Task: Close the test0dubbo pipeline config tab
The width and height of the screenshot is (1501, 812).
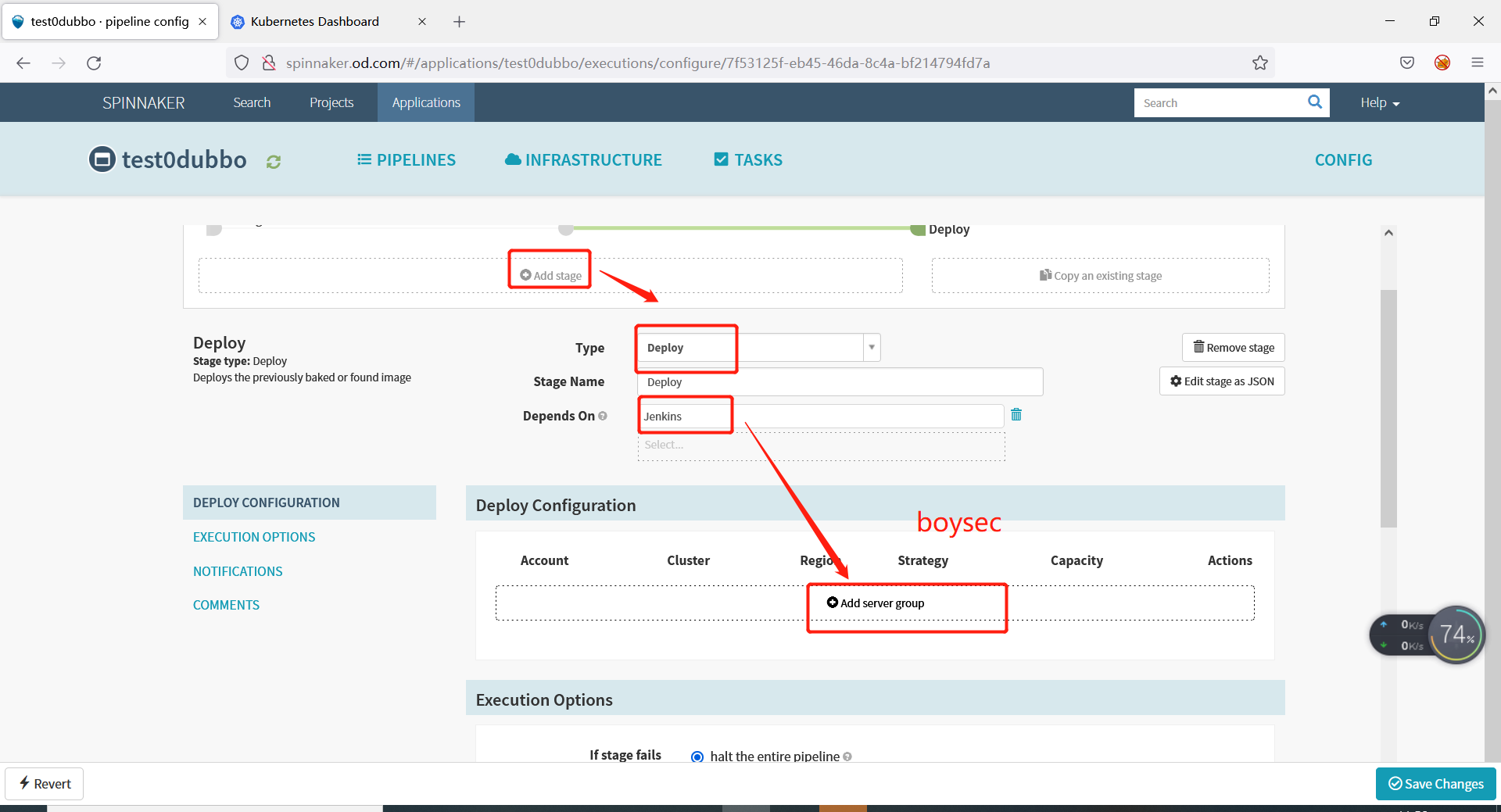Action: [x=202, y=22]
